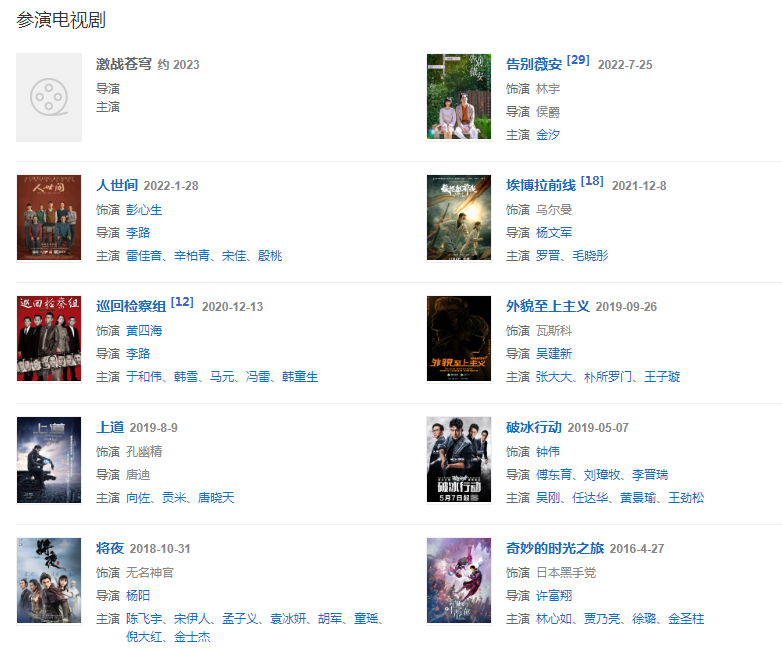
Task: Open the 巡回检察组 poster image
Action: (x=49, y=339)
